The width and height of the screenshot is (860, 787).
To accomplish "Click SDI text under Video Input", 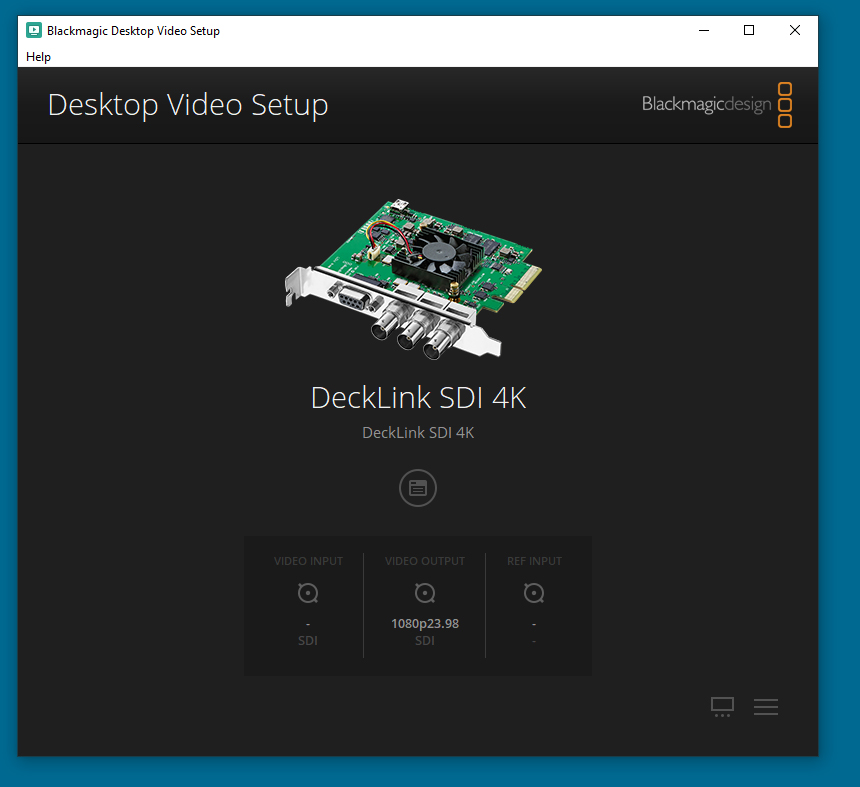I will 308,641.
